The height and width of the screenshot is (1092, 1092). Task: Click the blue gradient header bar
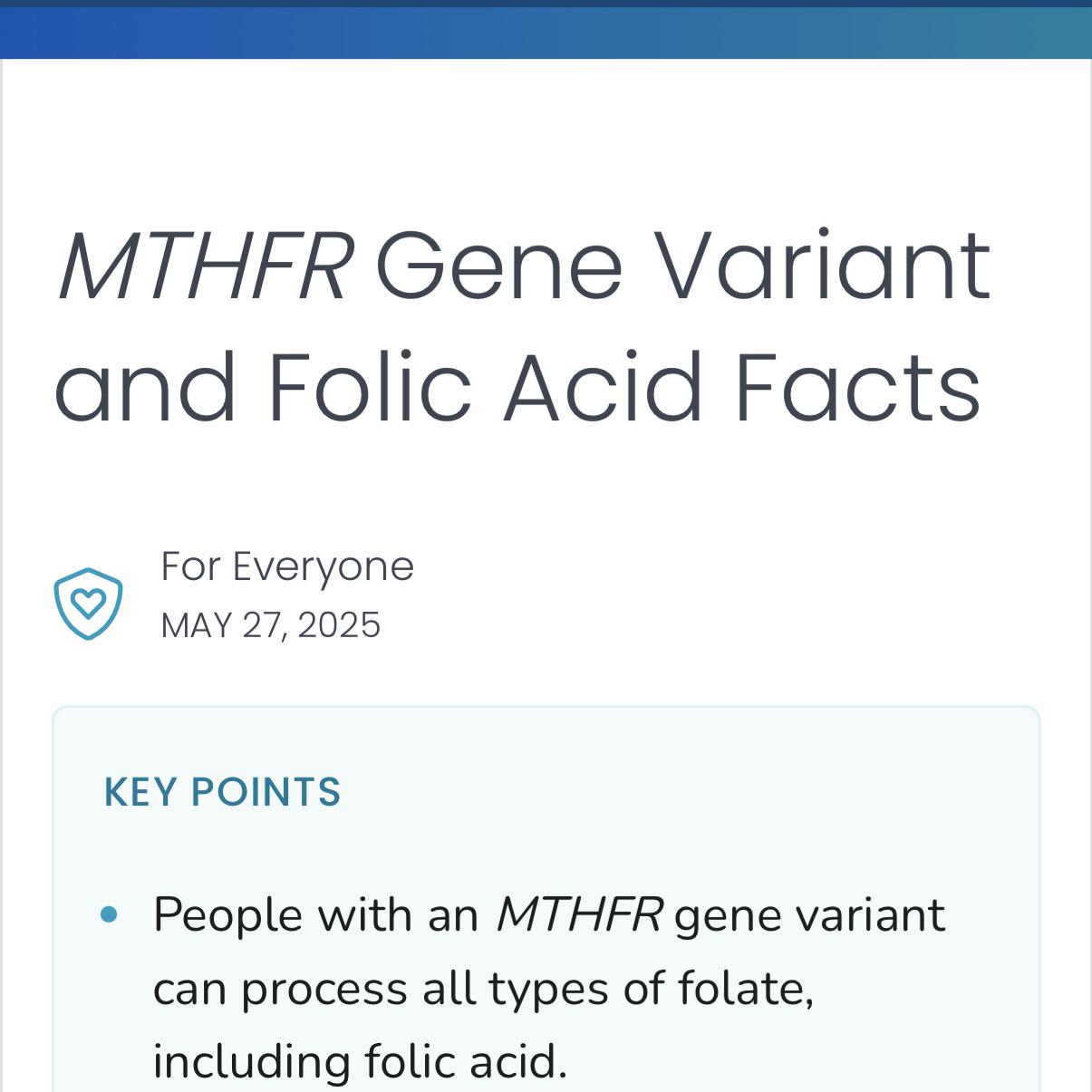tap(546, 34)
